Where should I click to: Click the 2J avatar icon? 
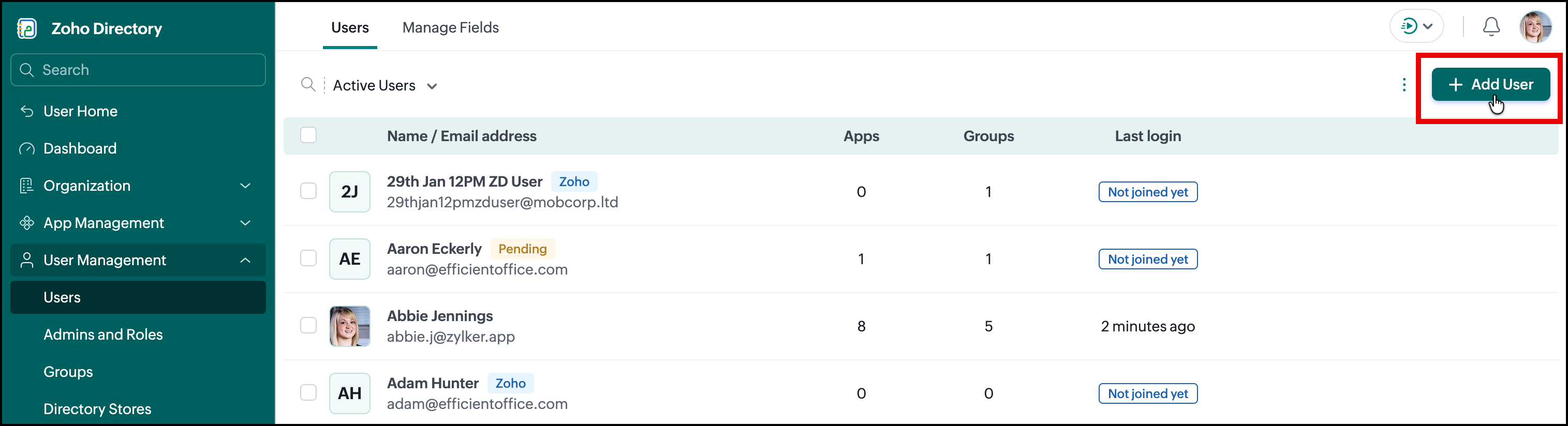pyautogui.click(x=349, y=191)
